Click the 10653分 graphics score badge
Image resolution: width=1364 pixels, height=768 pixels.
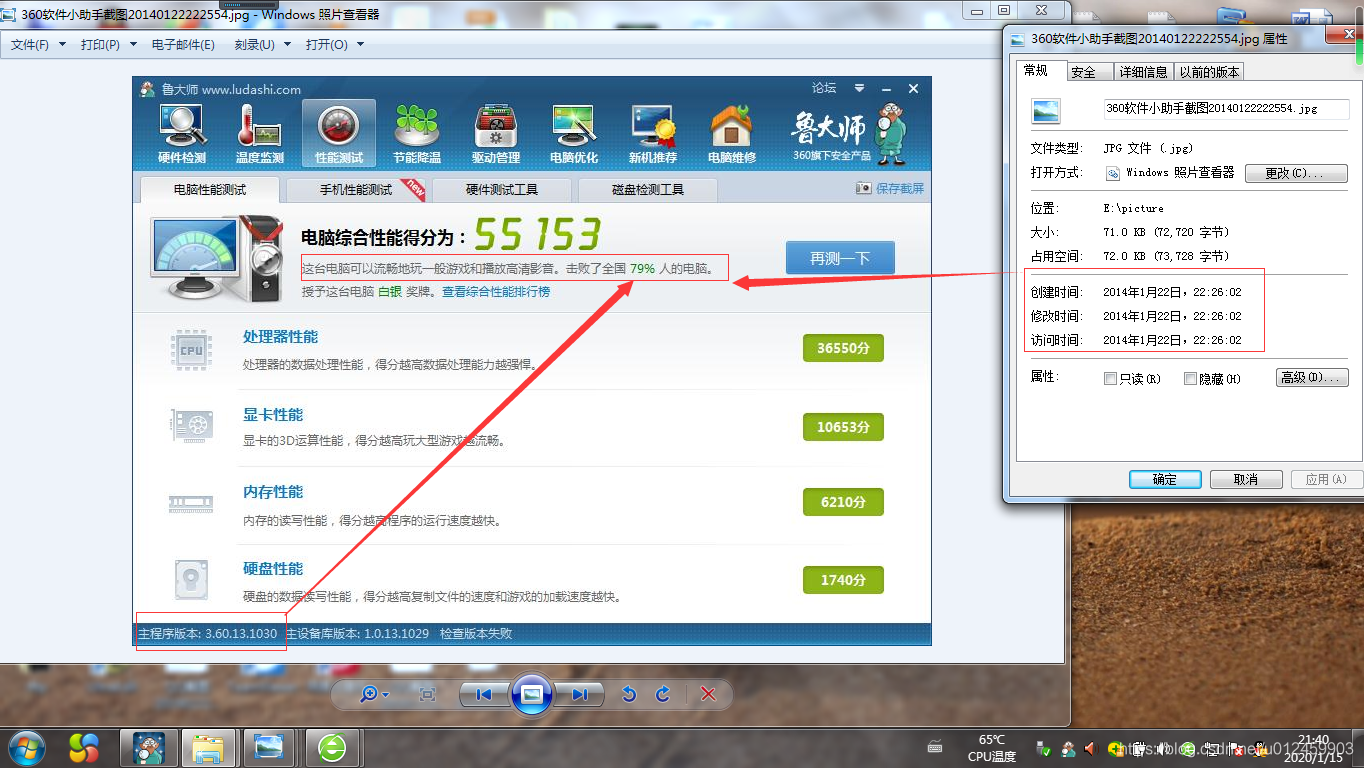tap(843, 427)
